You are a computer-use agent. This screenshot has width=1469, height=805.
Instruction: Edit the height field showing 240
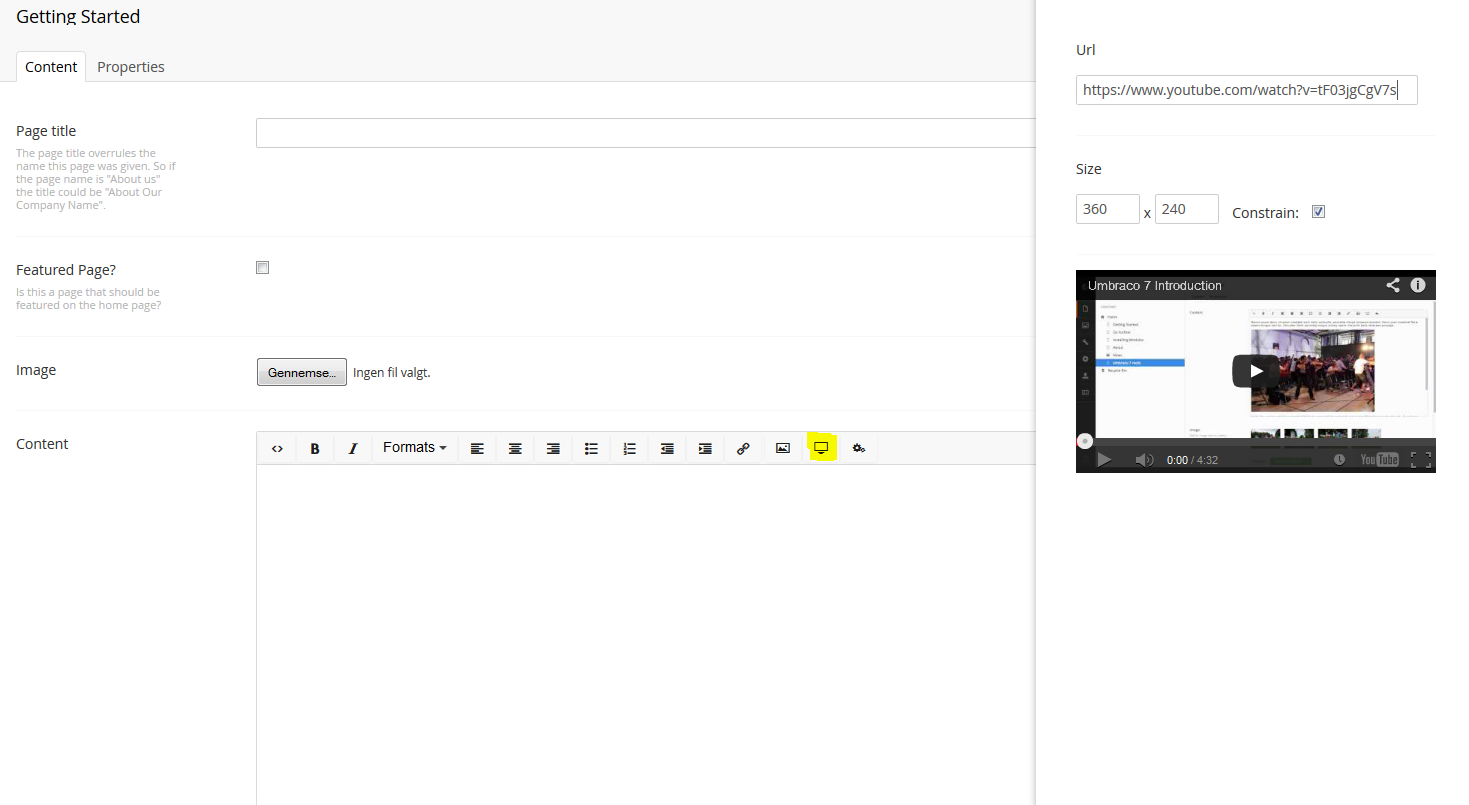click(x=1187, y=209)
